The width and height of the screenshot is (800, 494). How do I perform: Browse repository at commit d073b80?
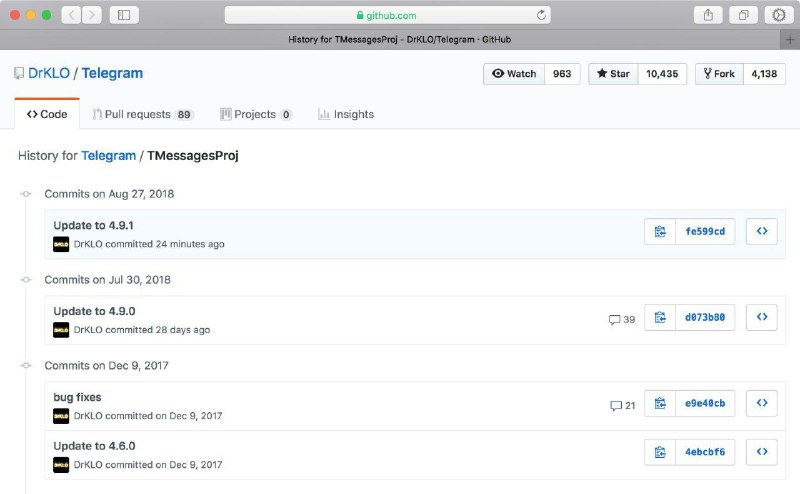pos(762,317)
